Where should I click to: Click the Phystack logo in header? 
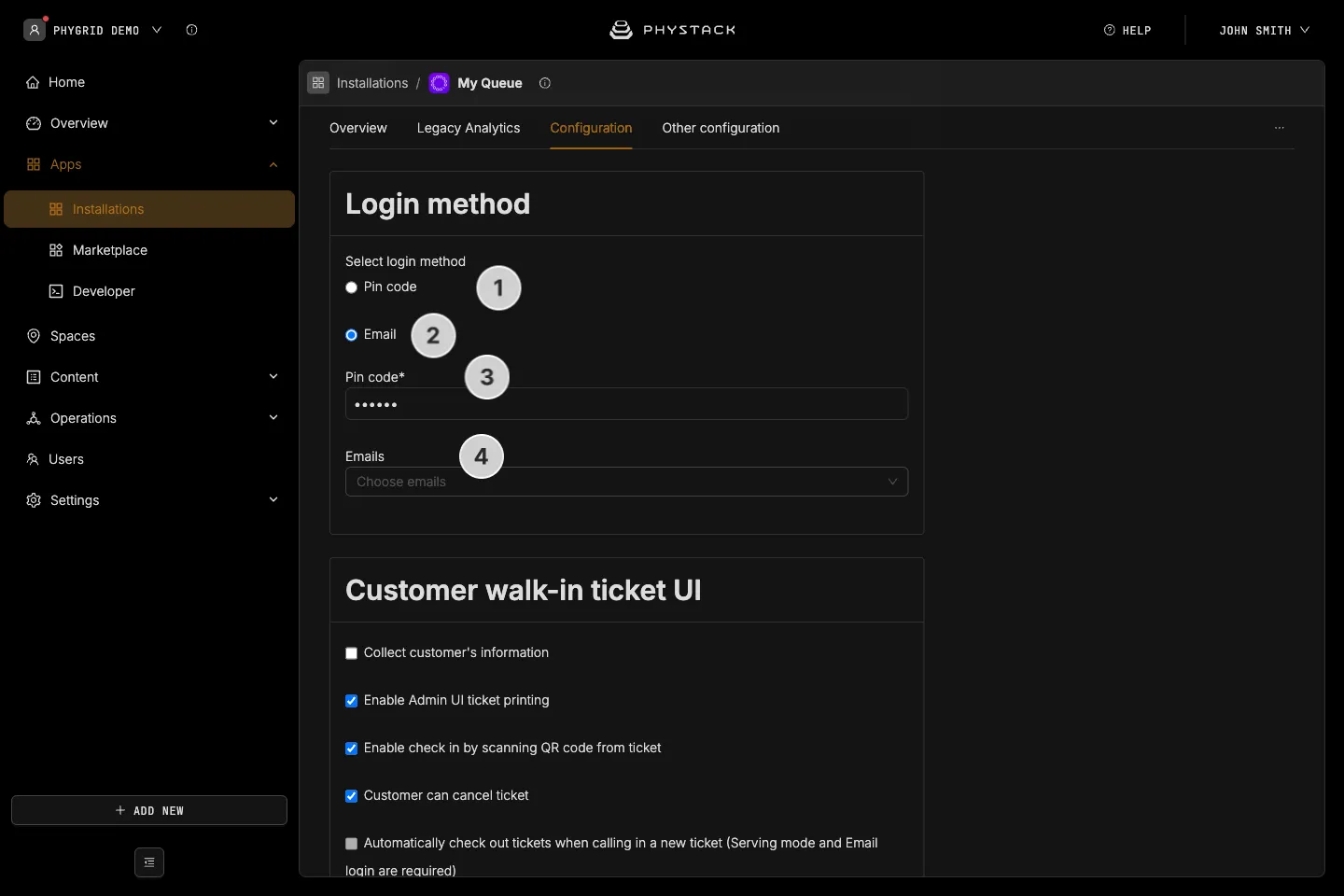(672, 30)
